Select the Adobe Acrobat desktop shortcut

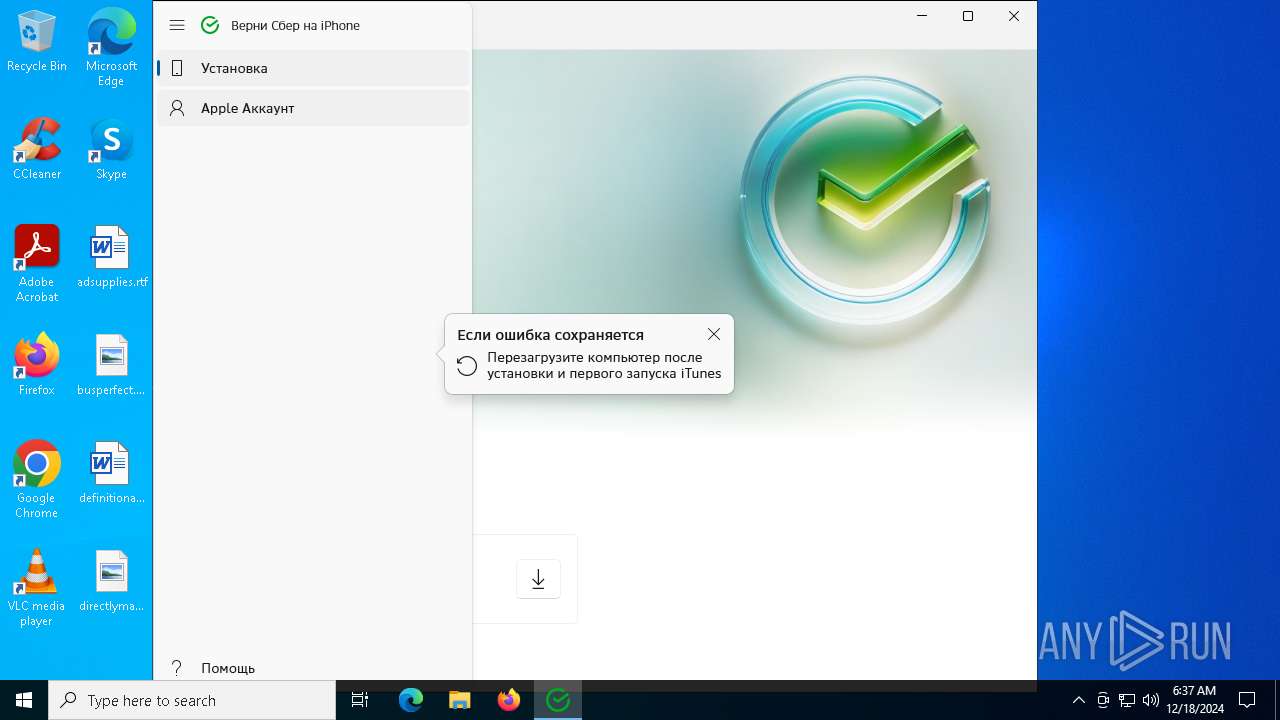click(x=37, y=264)
